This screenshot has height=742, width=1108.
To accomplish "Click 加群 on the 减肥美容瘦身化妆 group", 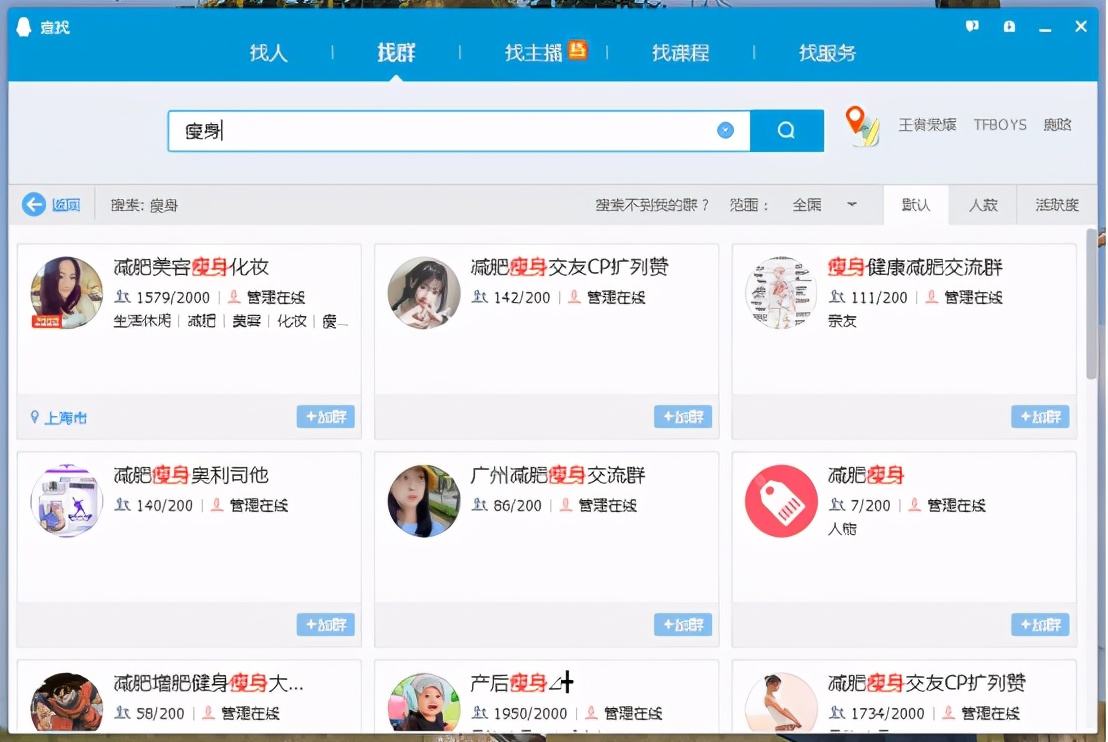I will [x=326, y=416].
